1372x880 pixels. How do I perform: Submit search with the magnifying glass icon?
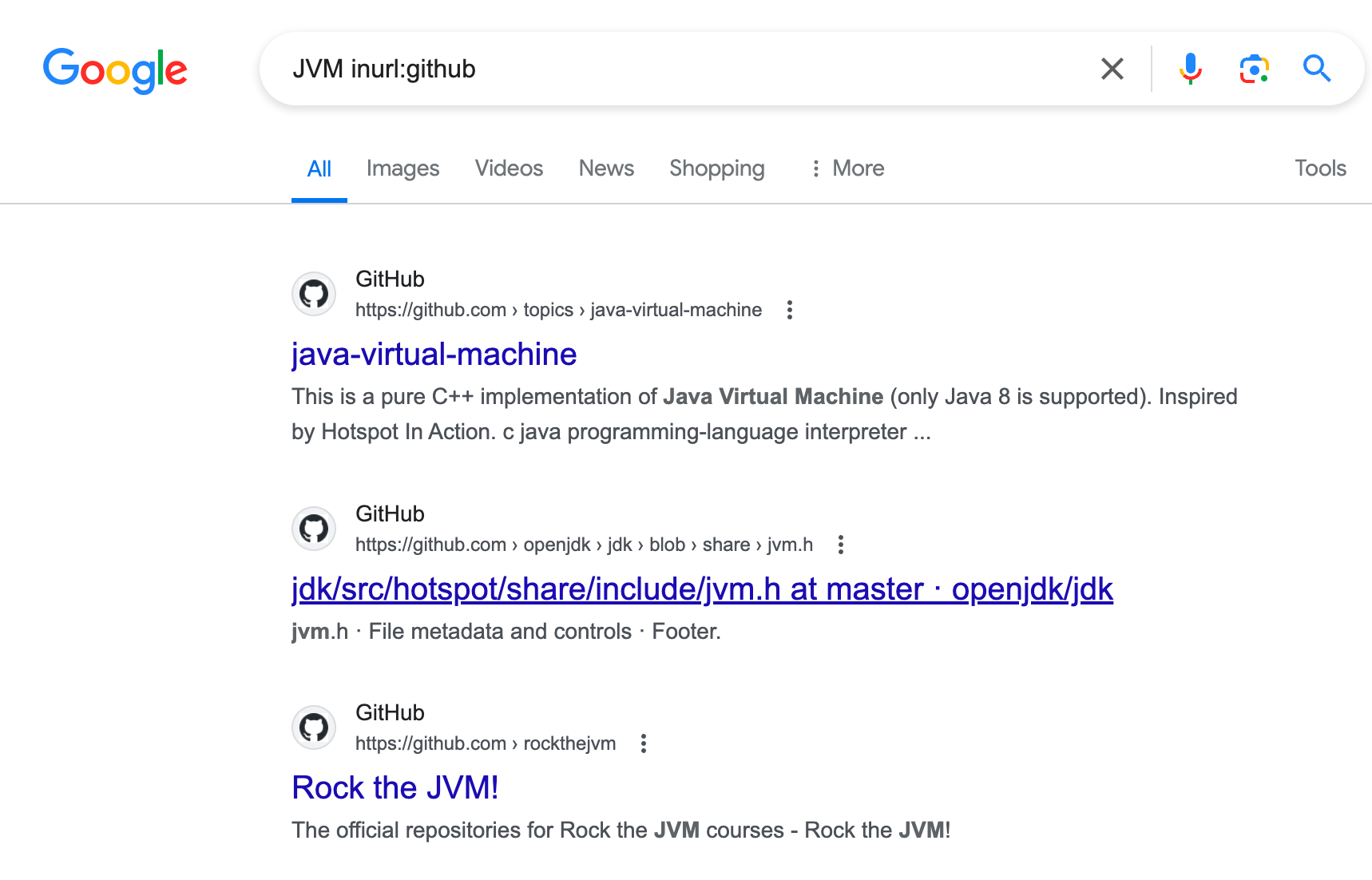[x=1317, y=69]
